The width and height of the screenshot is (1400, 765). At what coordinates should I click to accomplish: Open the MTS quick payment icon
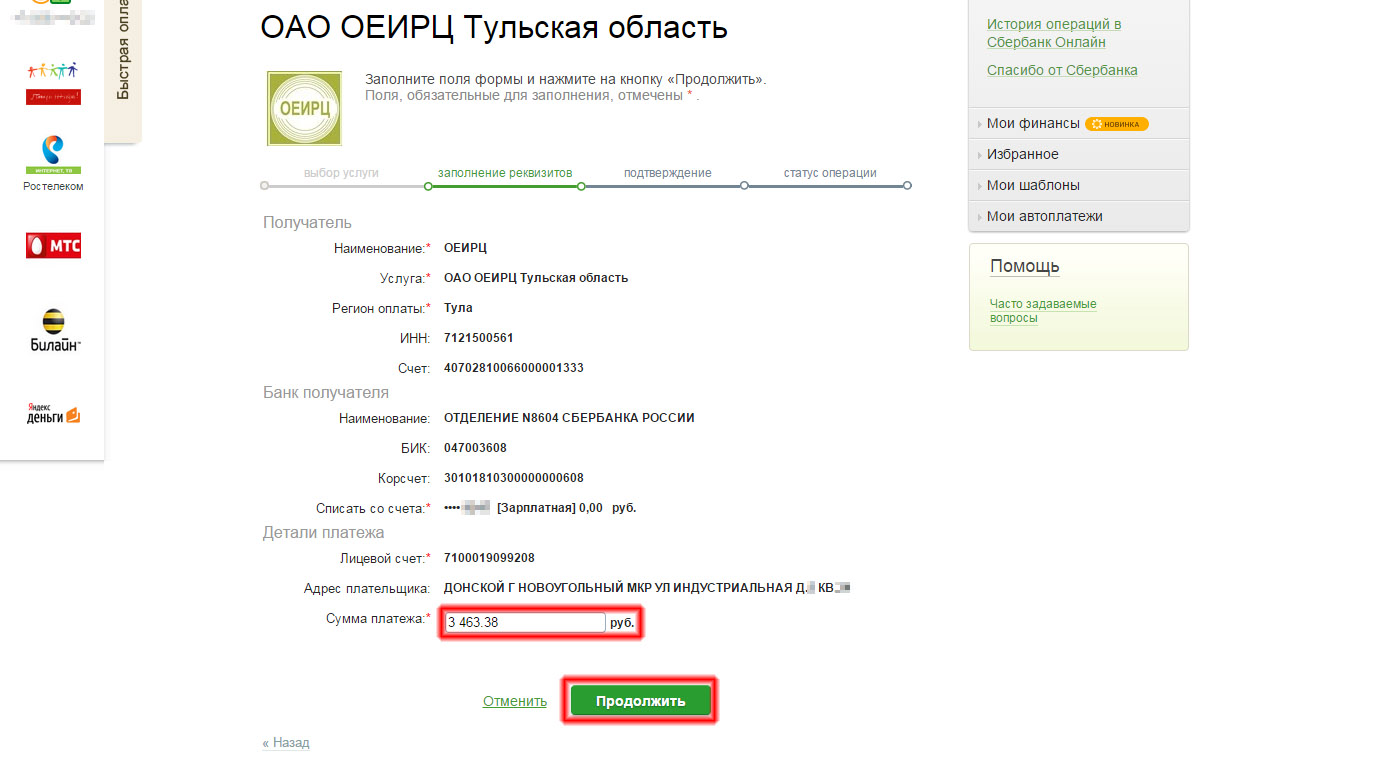coord(54,246)
